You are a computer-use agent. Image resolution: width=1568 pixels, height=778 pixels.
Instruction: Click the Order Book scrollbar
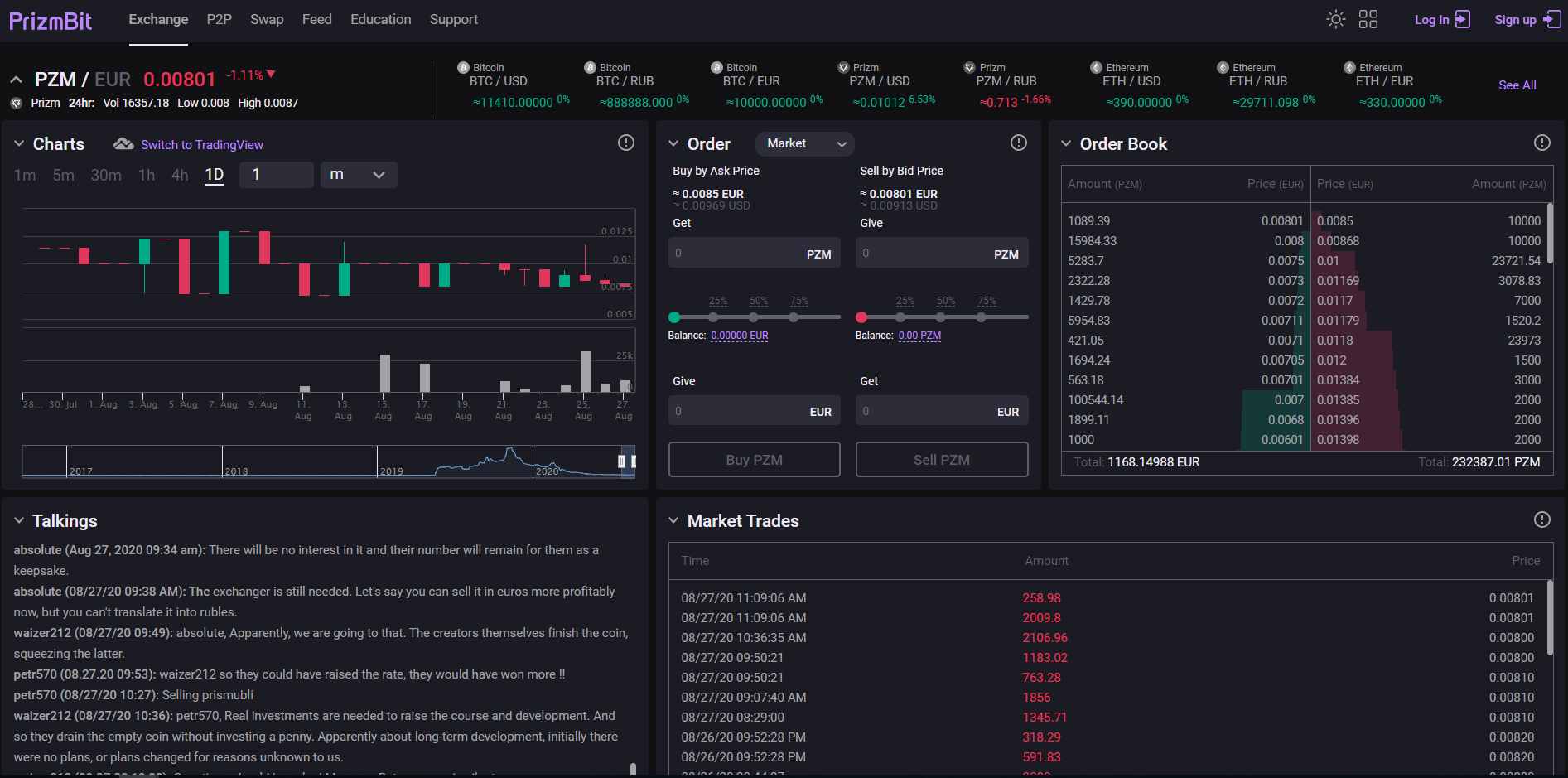1550,234
